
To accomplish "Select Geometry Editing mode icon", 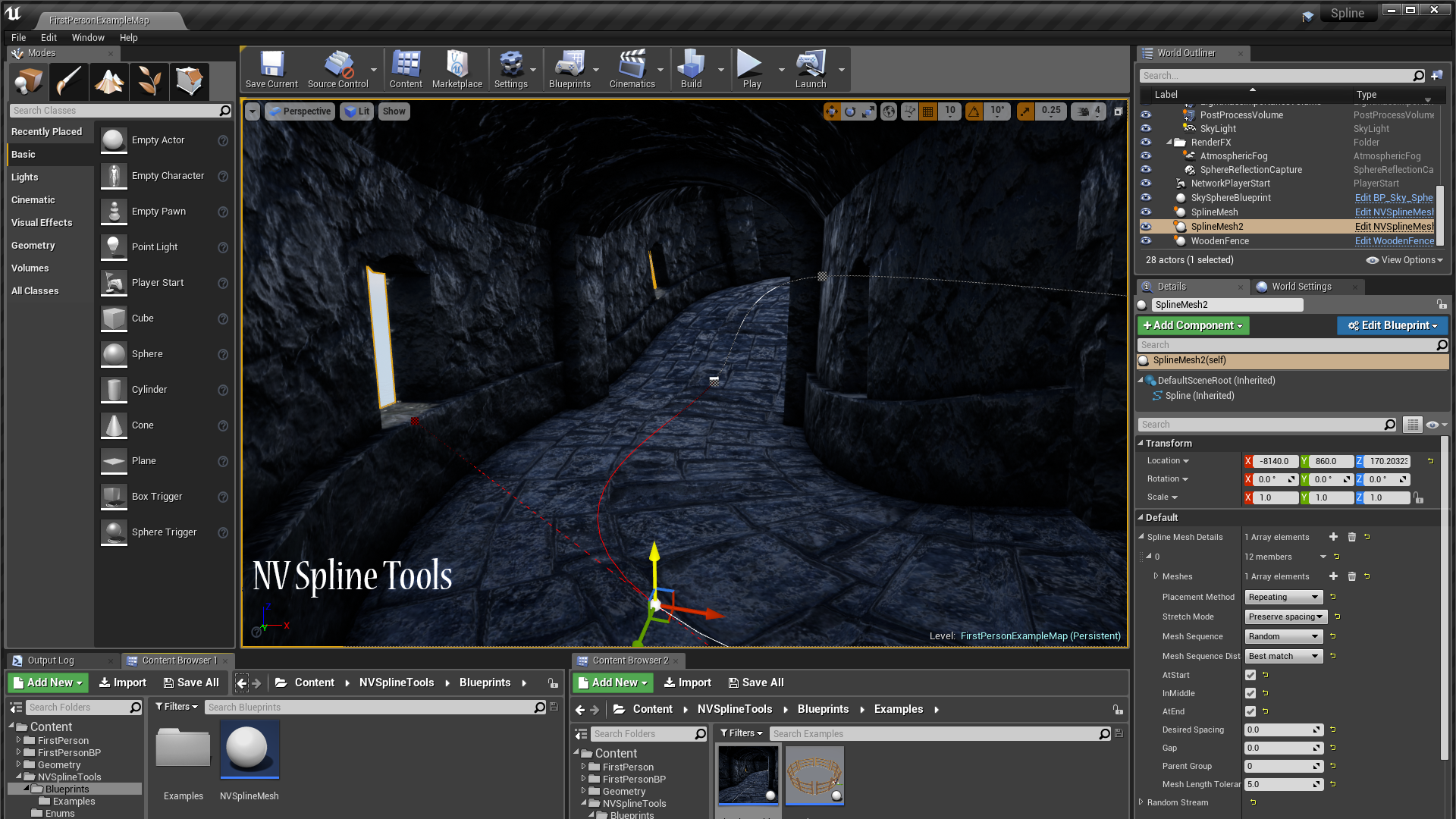I will 190,81.
